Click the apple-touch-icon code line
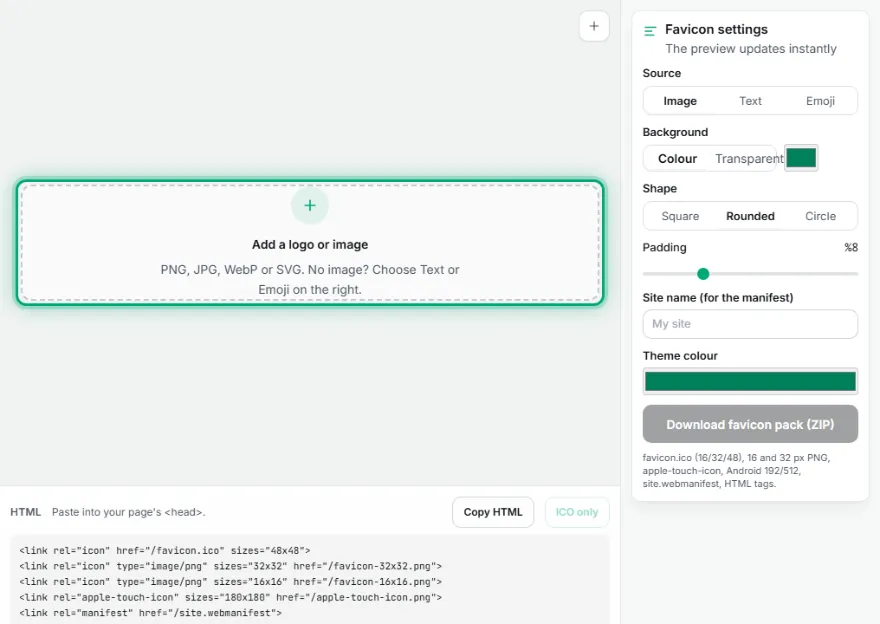 tap(230, 598)
